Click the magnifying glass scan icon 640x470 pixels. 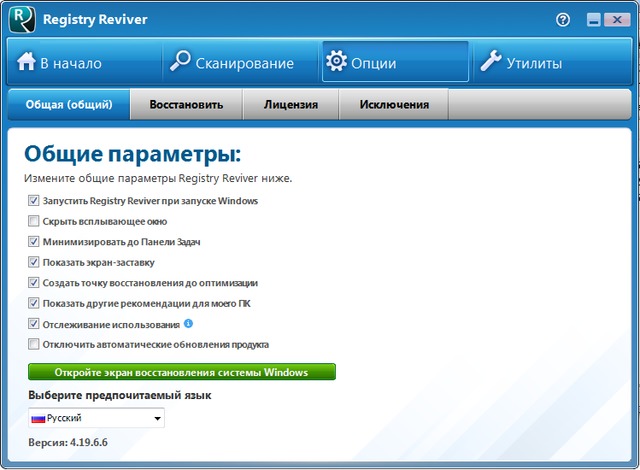180,63
